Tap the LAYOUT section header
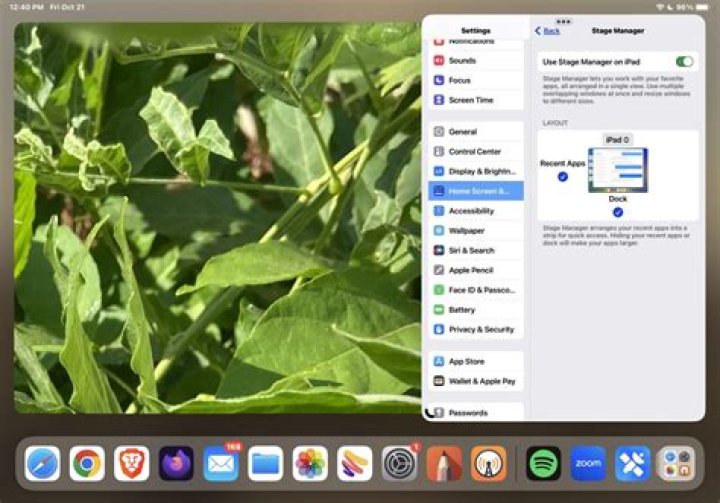This screenshot has height=503, width=720. click(555, 123)
